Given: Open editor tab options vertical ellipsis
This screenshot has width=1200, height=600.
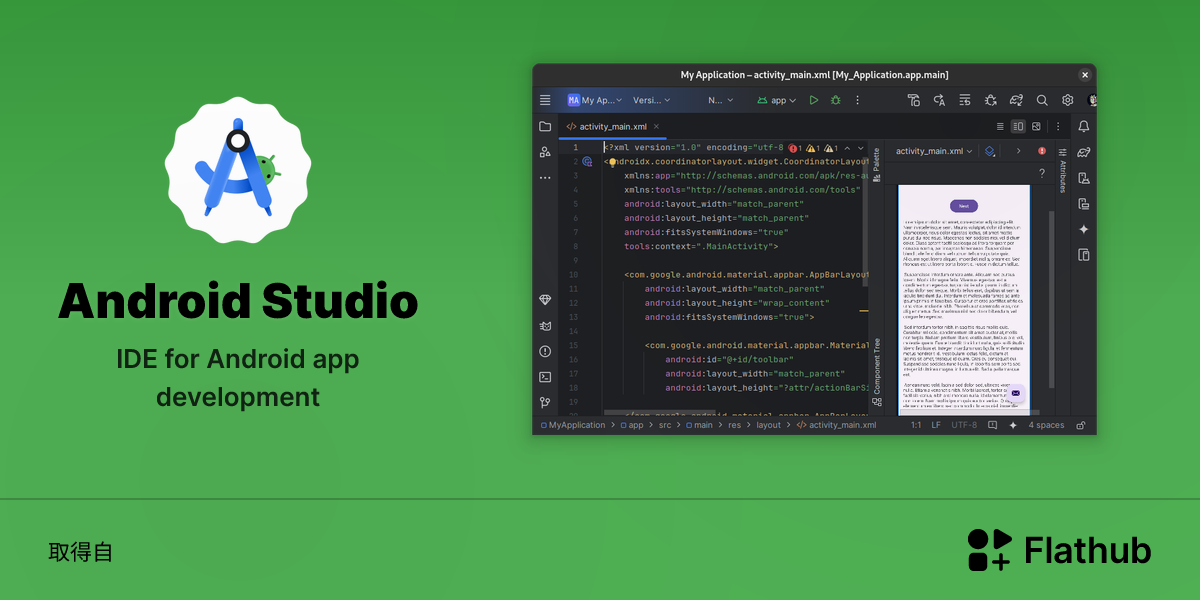Looking at the screenshot, I should point(1058,127).
